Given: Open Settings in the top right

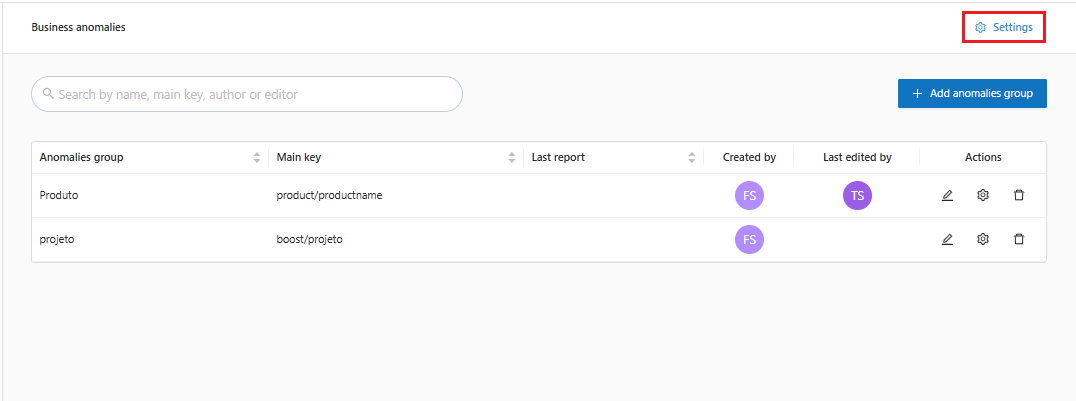Looking at the screenshot, I should [1004, 28].
